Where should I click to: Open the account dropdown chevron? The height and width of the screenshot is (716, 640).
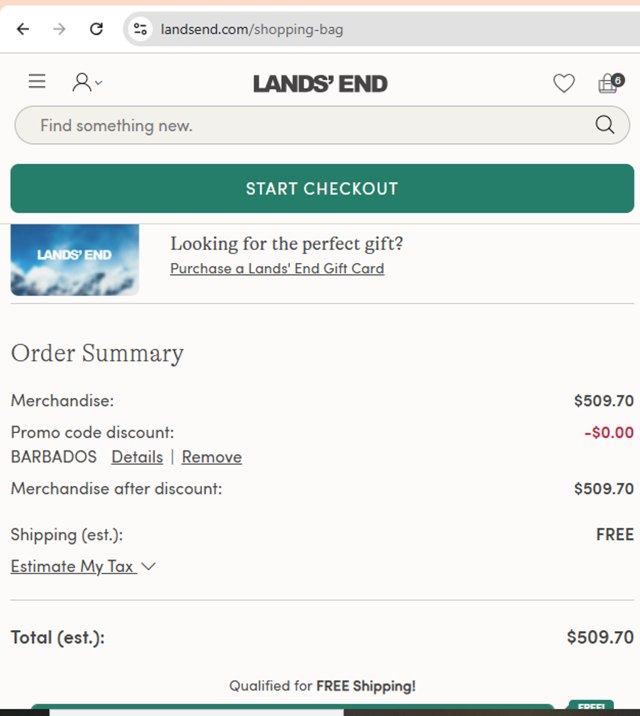pos(98,83)
